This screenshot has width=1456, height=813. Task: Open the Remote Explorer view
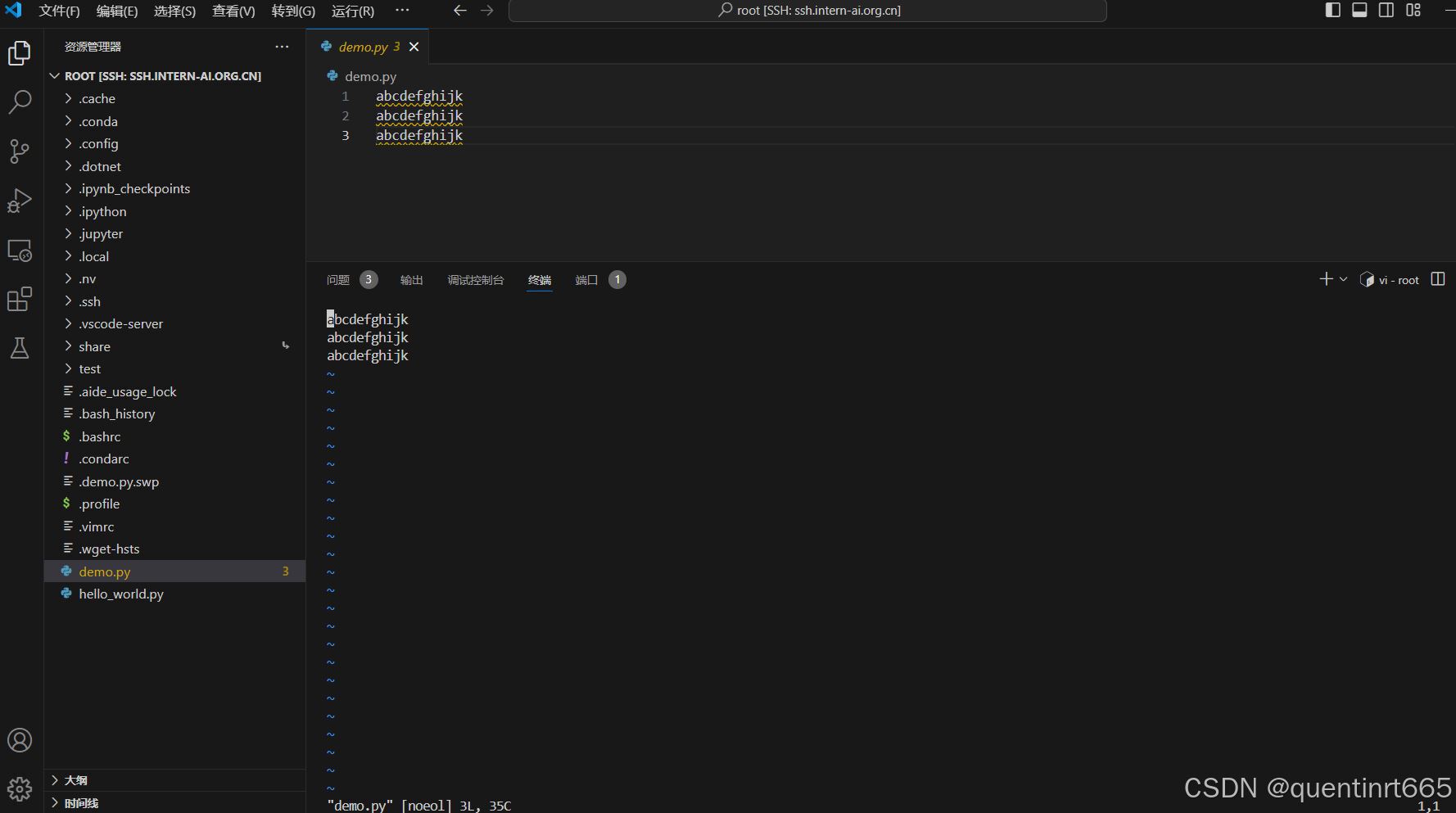coord(20,251)
